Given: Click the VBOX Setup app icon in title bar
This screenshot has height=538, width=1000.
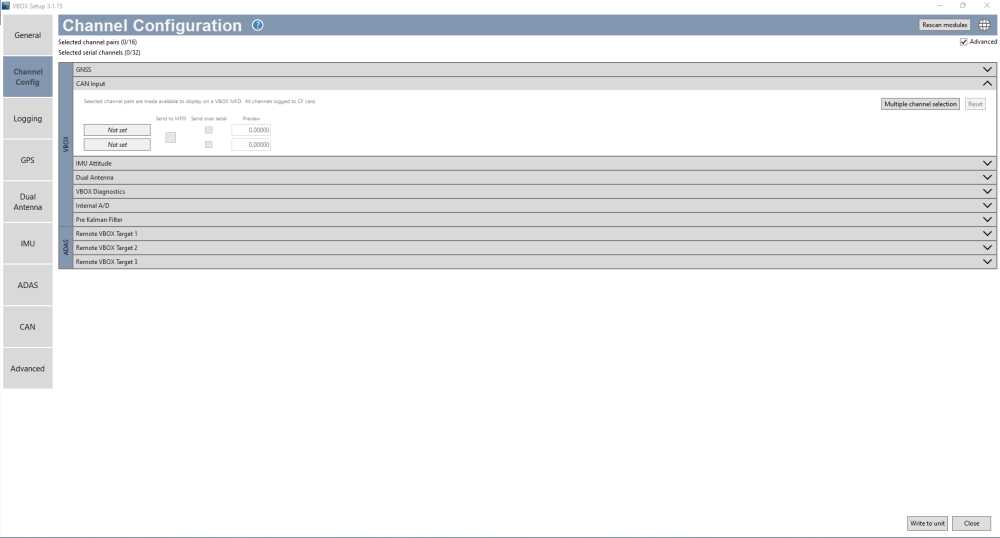Looking at the screenshot, I should pyautogui.click(x=6, y=5).
